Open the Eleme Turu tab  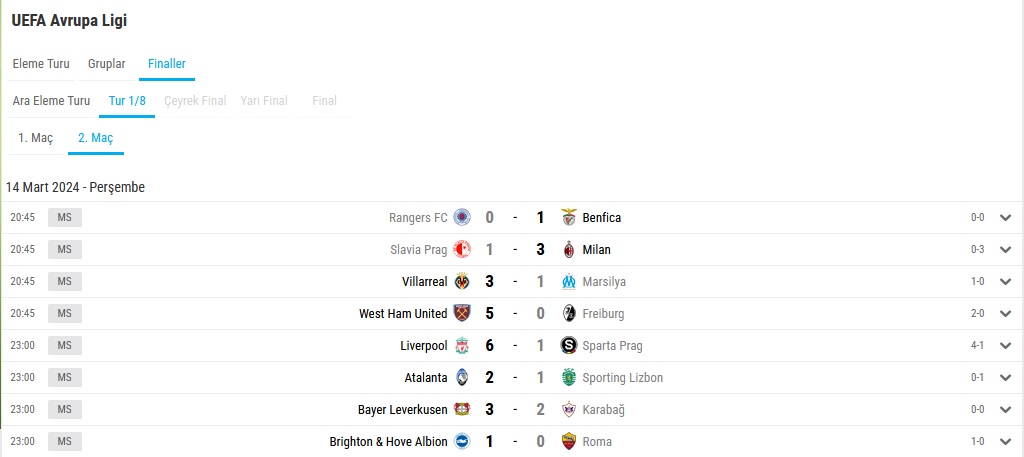(x=41, y=64)
